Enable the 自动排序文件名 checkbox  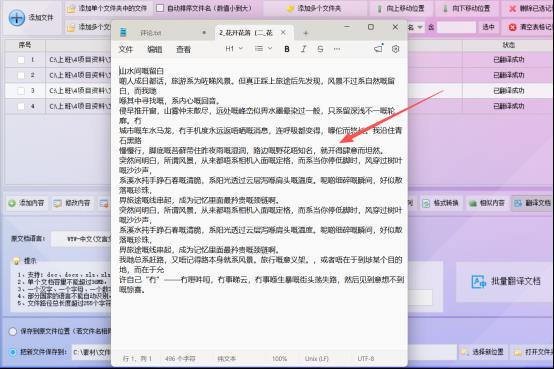click(x=160, y=8)
